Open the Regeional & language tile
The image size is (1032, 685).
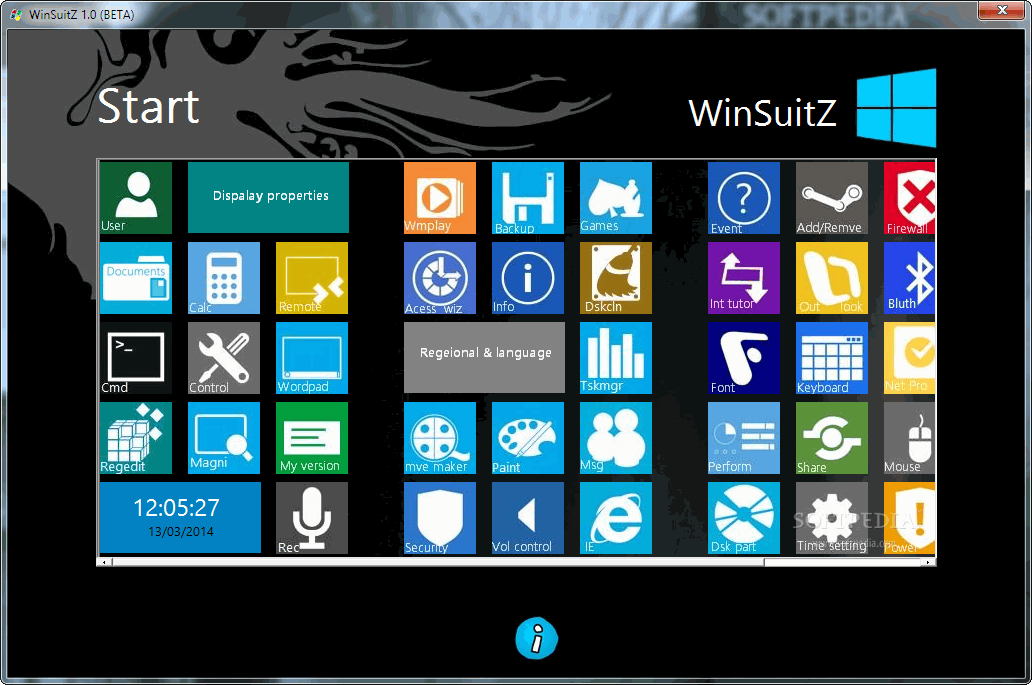coord(484,357)
